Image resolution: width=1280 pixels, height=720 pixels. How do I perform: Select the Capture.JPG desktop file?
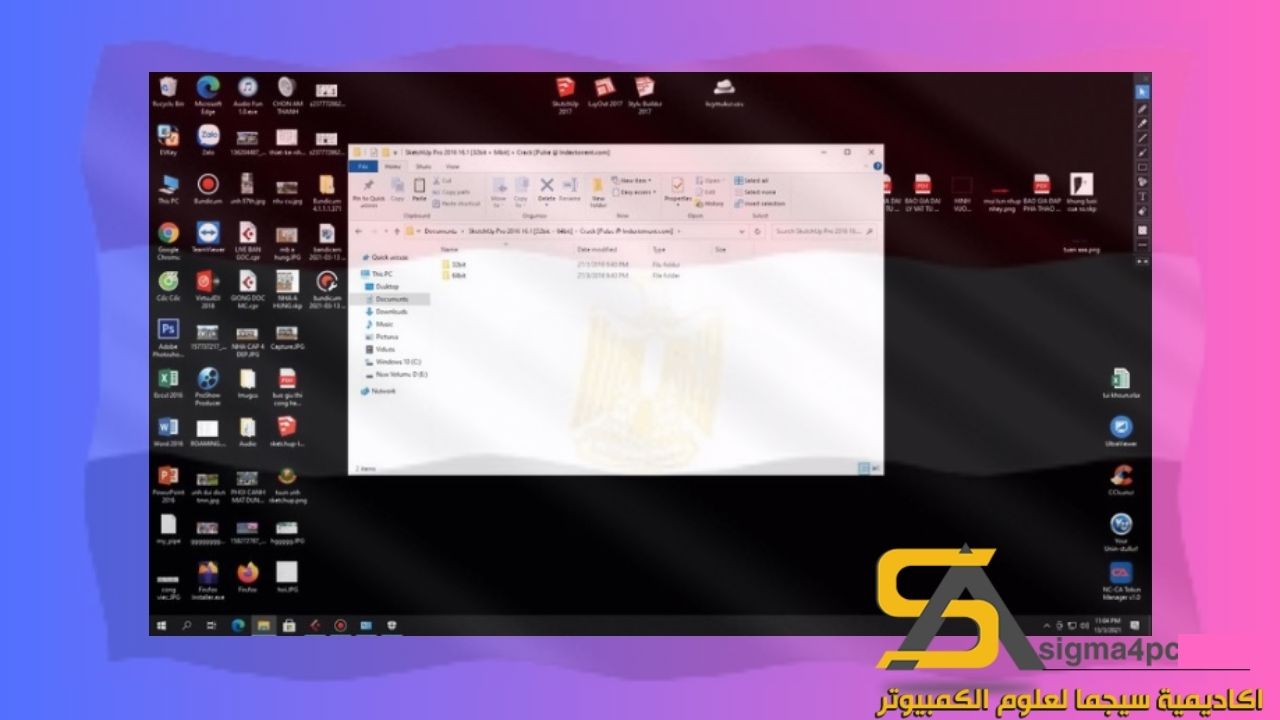(x=287, y=337)
